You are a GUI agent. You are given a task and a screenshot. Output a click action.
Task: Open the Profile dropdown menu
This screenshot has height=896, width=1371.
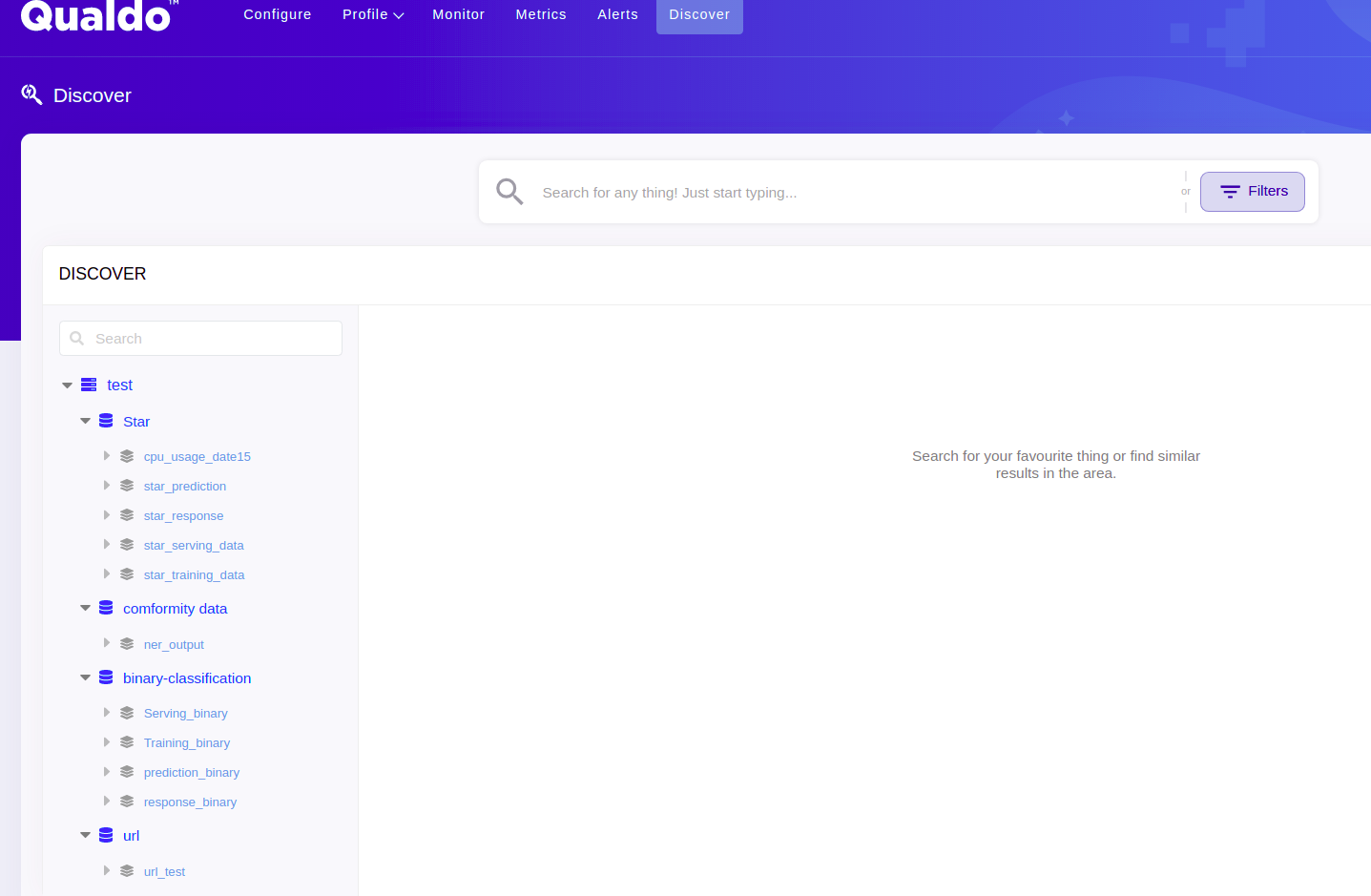tap(372, 14)
